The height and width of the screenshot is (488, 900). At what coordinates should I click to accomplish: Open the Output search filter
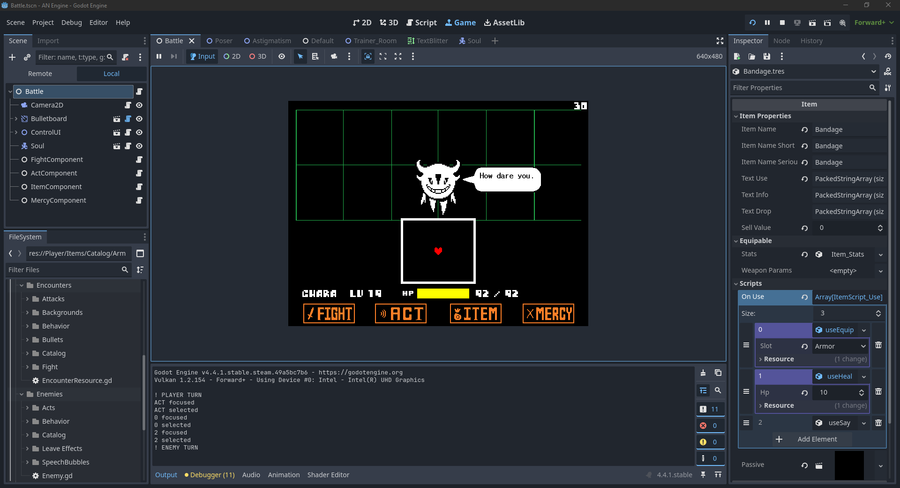coord(718,390)
